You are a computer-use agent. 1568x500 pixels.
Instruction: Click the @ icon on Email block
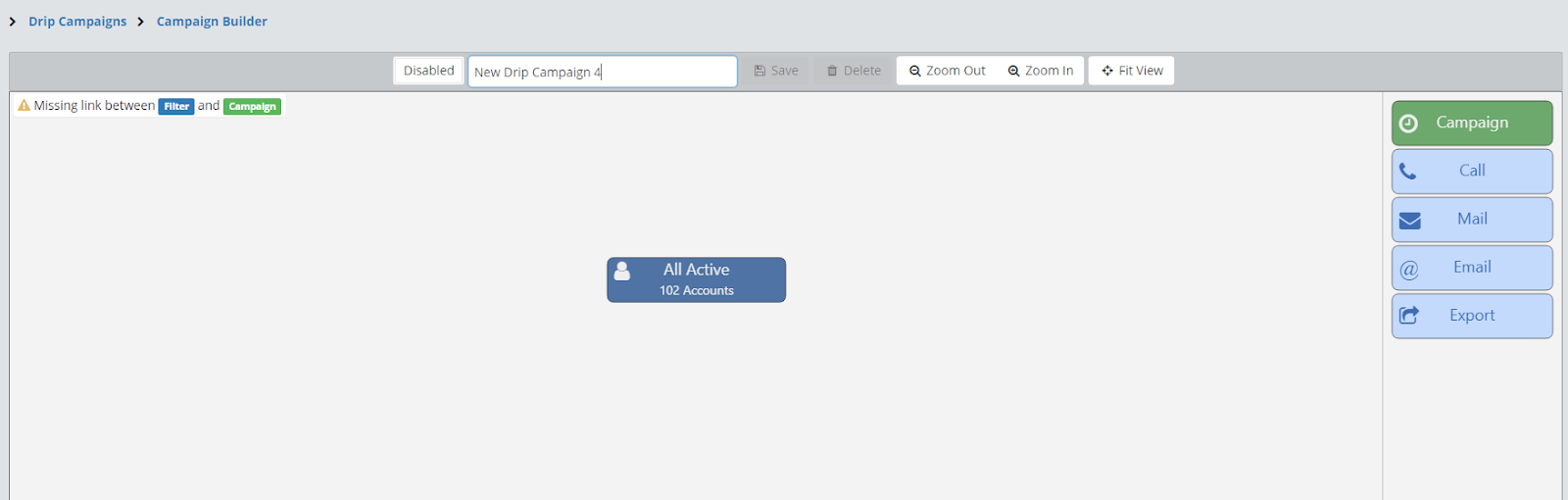(1409, 270)
